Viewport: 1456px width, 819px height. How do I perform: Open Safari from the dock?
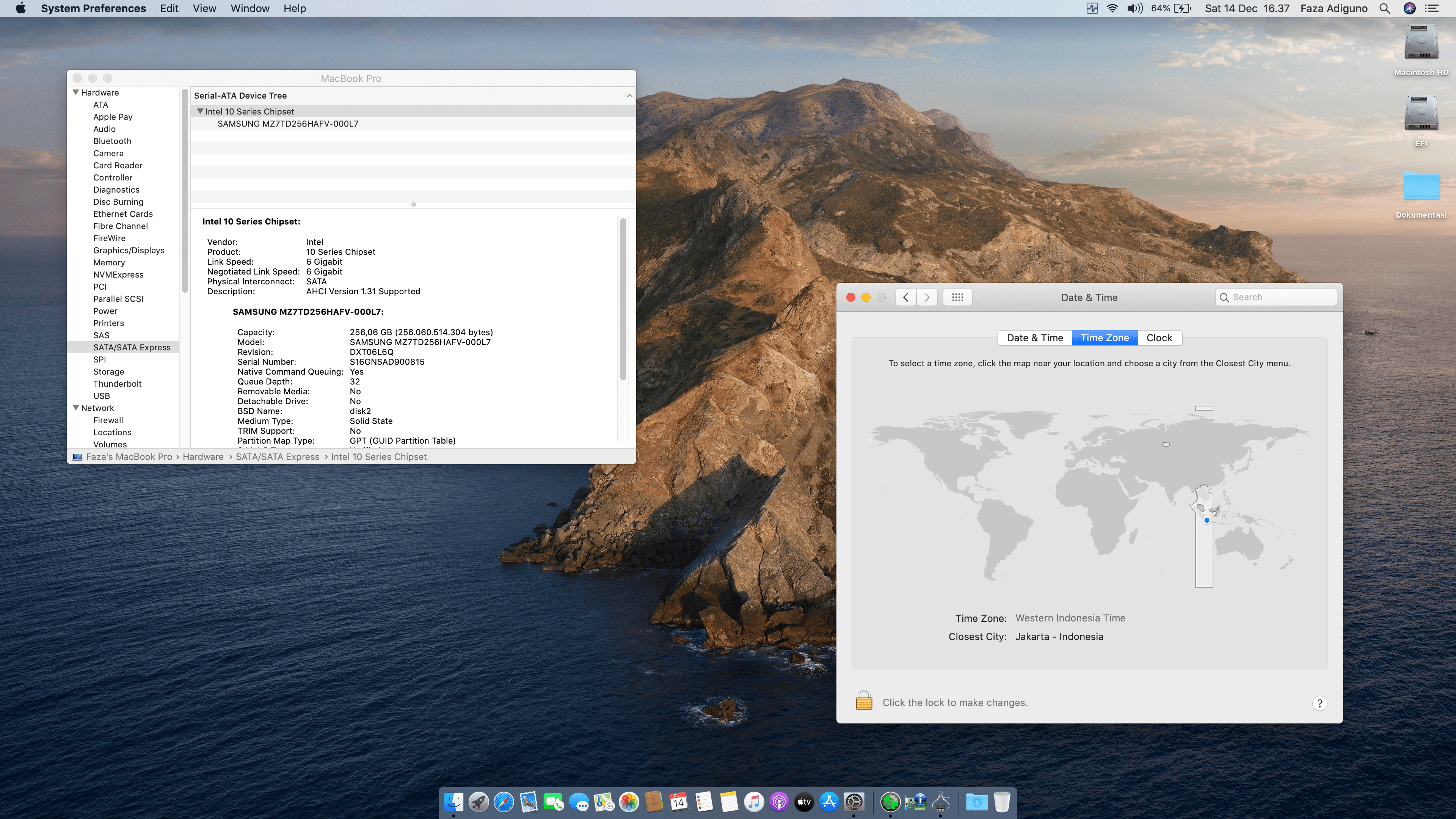click(x=503, y=802)
